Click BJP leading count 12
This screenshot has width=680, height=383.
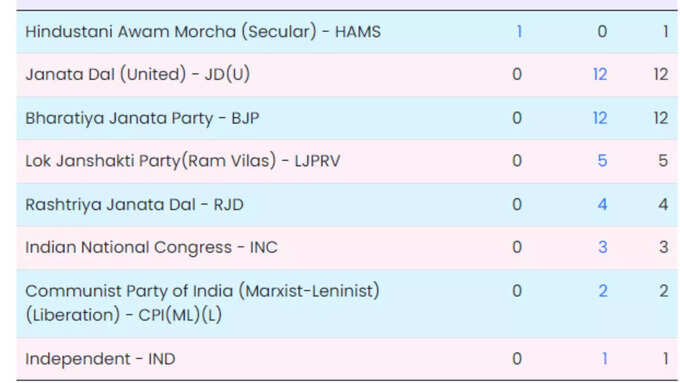(x=600, y=118)
